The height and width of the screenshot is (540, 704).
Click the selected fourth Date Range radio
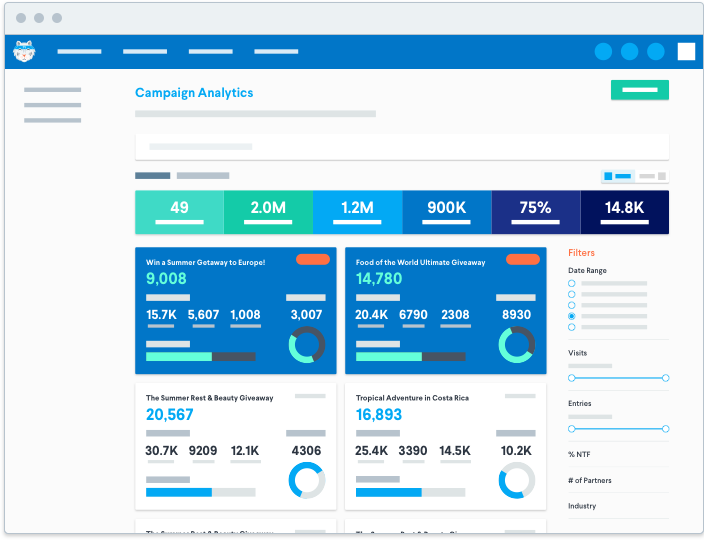coord(572,316)
